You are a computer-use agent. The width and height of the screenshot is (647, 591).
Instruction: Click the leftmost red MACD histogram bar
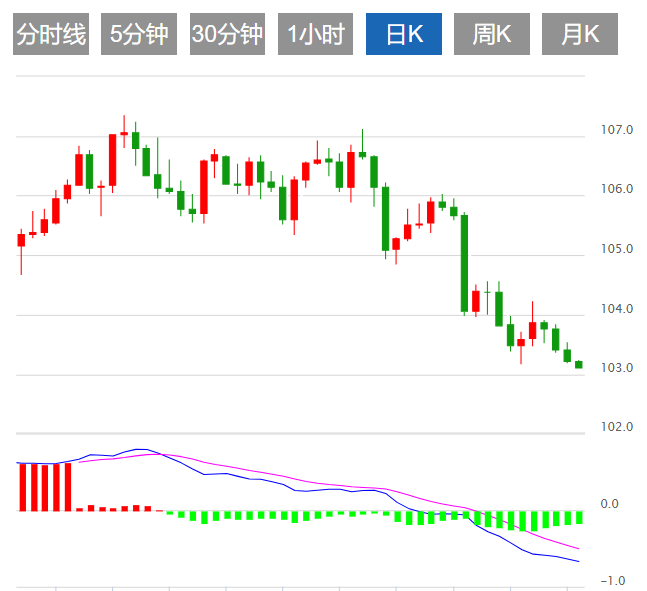[x=21, y=487]
